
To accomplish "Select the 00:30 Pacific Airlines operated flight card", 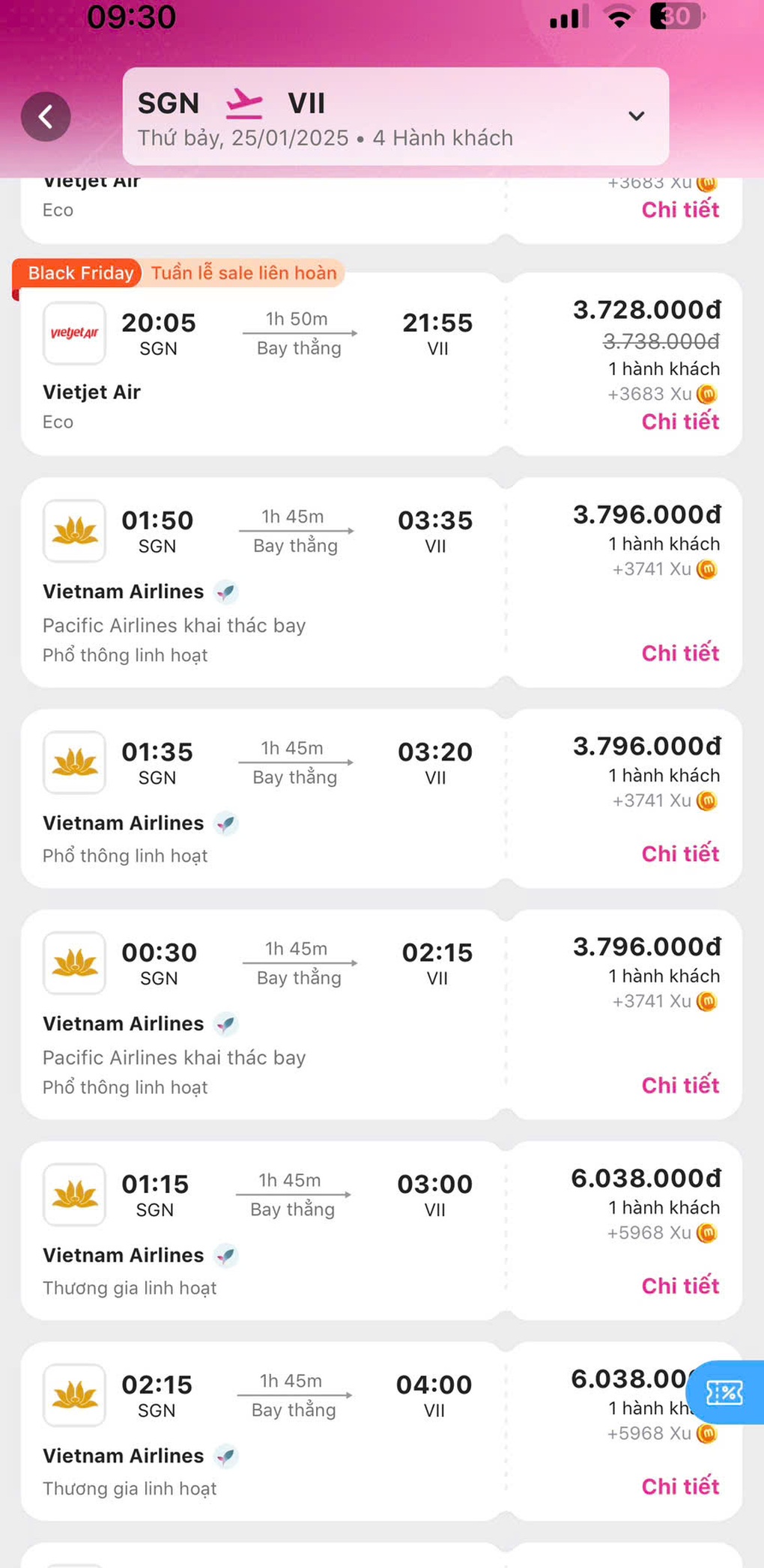I will 381,1015.
